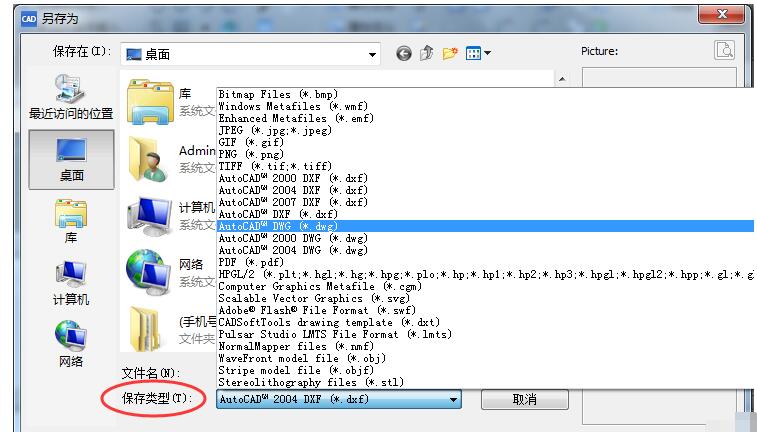
Task: Select 桌面 in the left sidebar
Action: [71, 160]
